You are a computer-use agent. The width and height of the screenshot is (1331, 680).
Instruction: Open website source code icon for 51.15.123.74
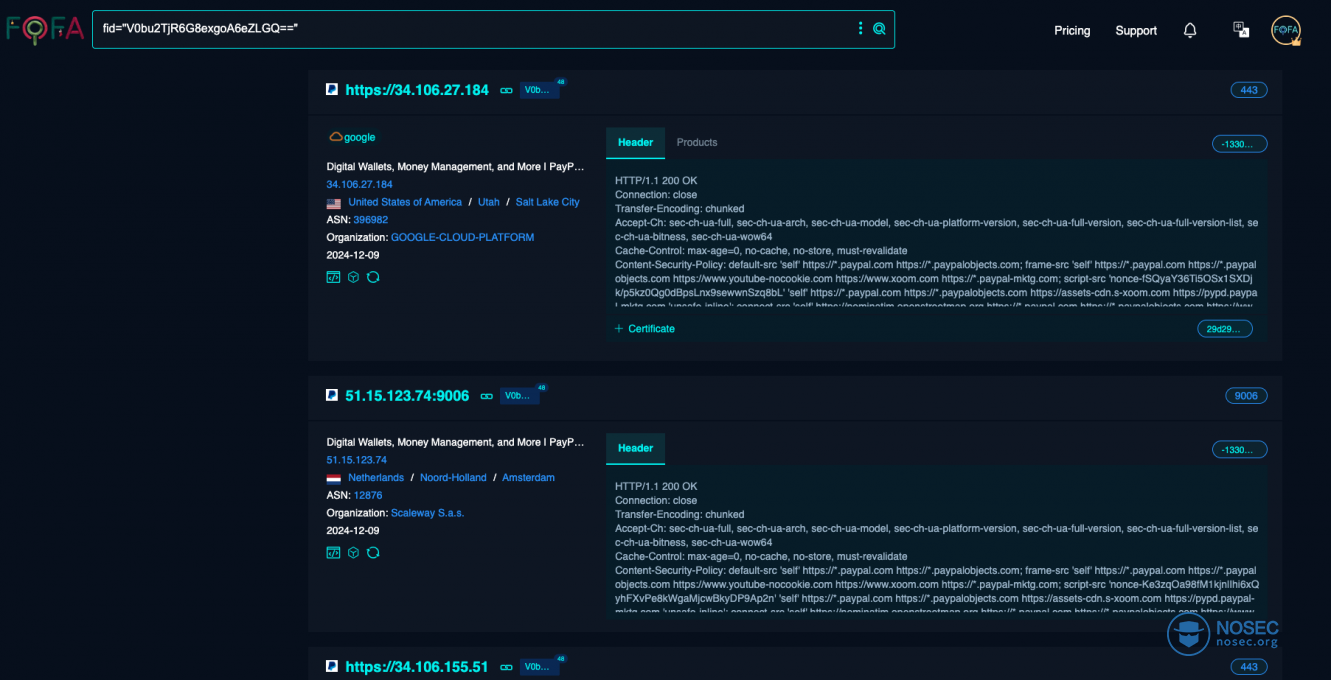[x=333, y=552]
